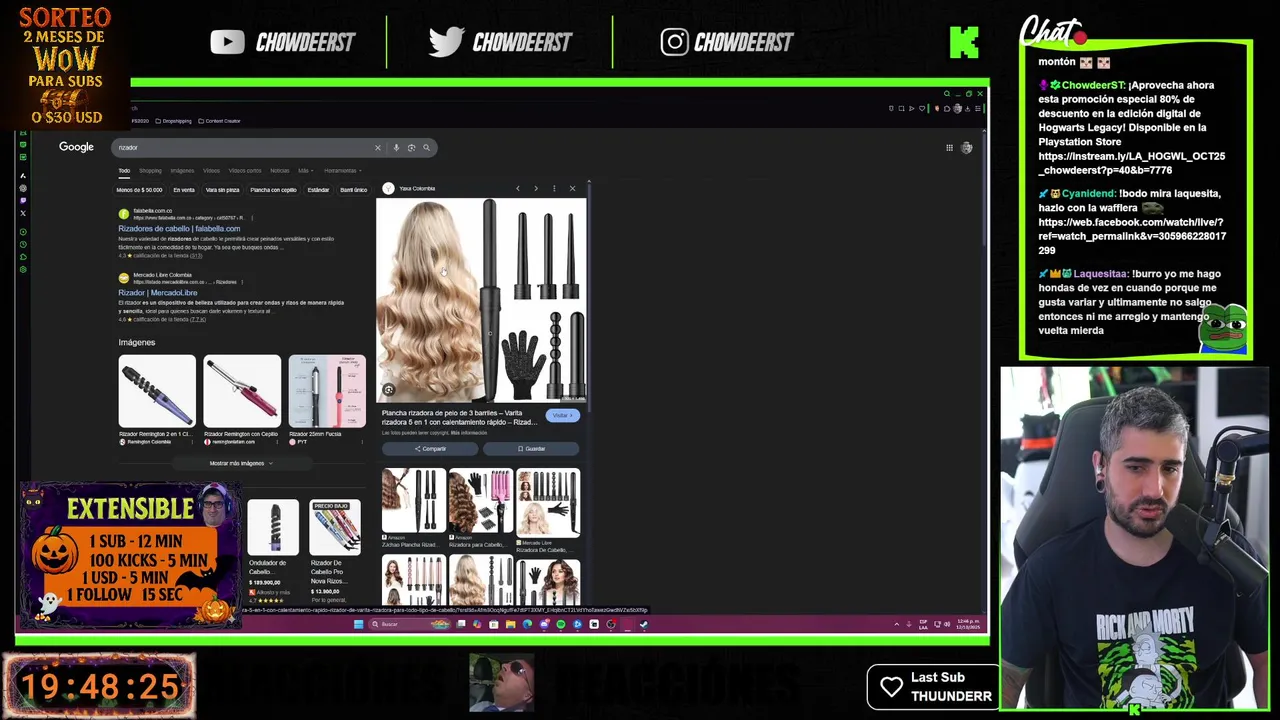Image resolution: width=1280 pixels, height=720 pixels.
Task: Open Microsoft Edge from the taskbar
Action: point(527,624)
